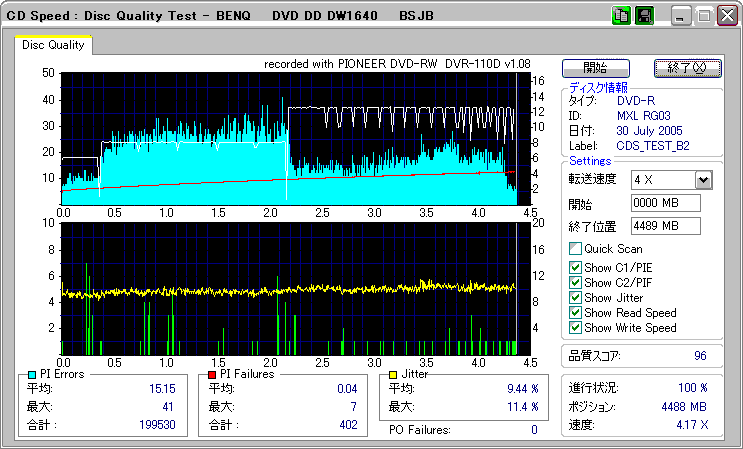Click the yellow Jitter legend square
This screenshot has height=449, width=743.
point(394,375)
